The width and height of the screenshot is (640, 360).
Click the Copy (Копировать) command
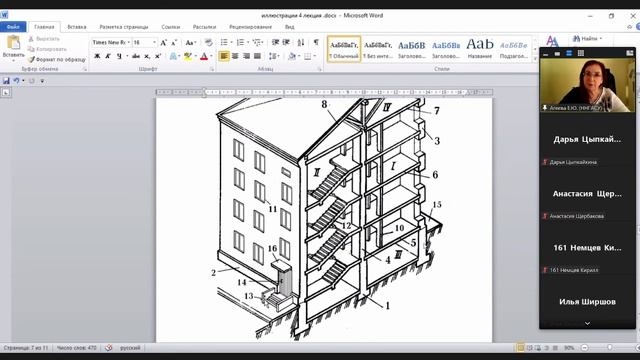click(47, 49)
